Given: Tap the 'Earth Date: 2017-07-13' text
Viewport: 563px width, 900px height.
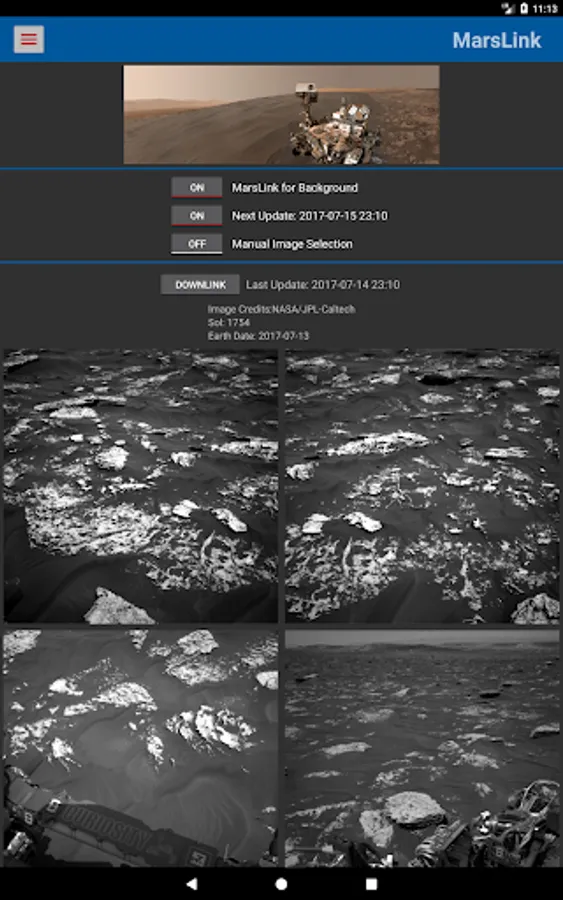Looking at the screenshot, I should coord(258,336).
